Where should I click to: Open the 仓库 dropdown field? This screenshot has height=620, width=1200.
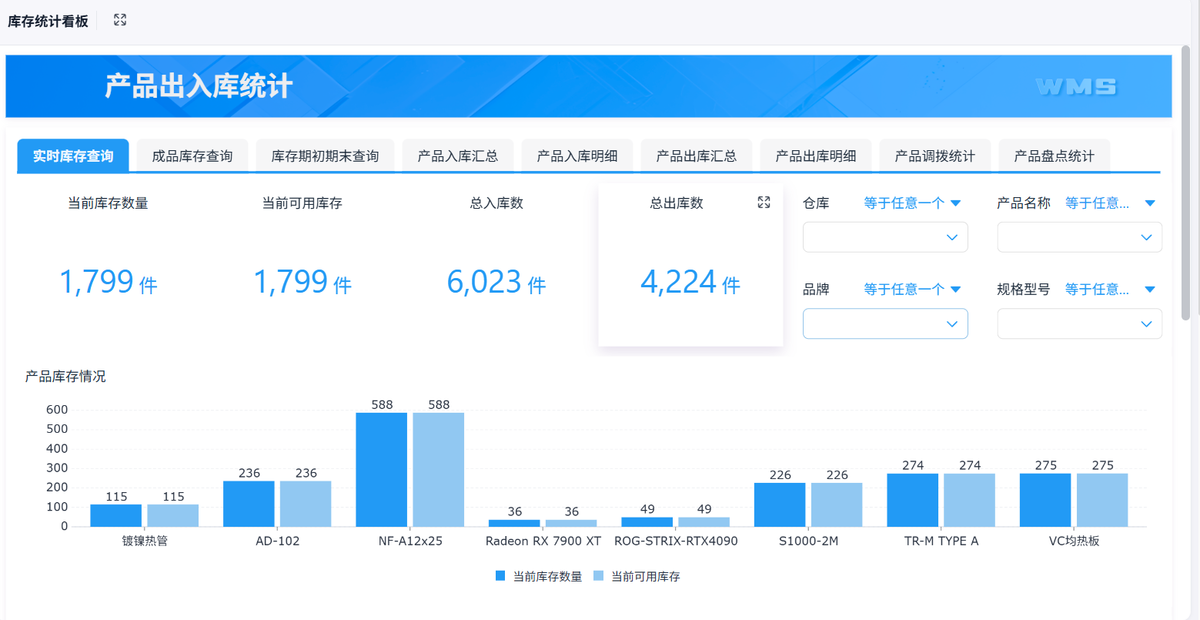point(885,237)
